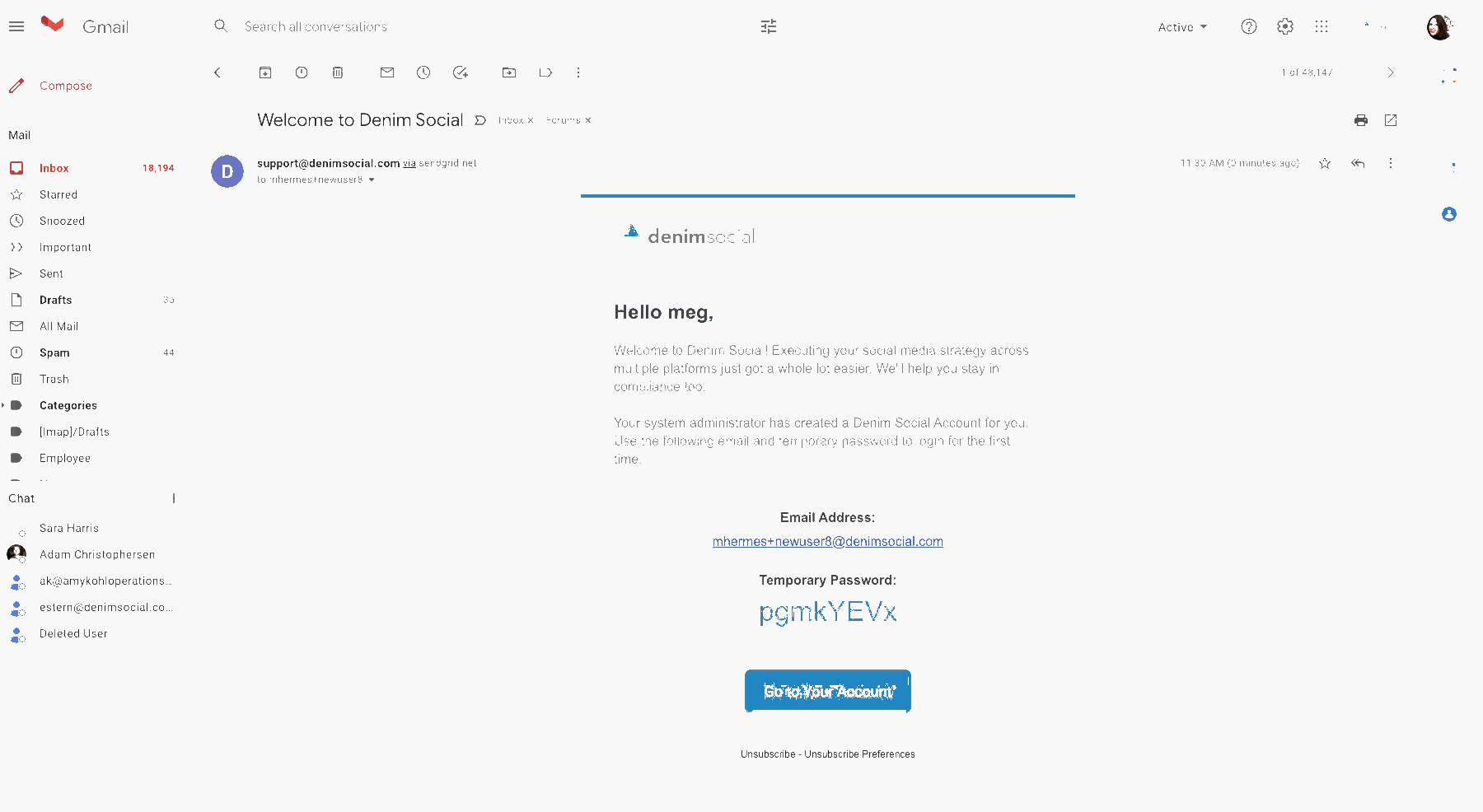Star the Denim Social email

1325,163
